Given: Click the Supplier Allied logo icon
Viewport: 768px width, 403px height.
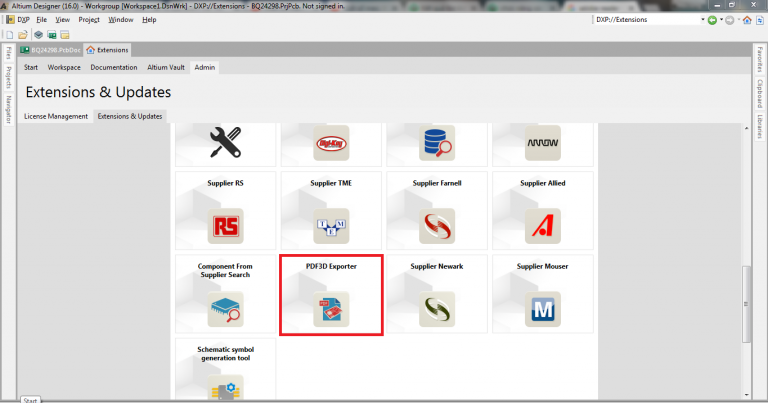Looking at the screenshot, I should pyautogui.click(x=543, y=226).
